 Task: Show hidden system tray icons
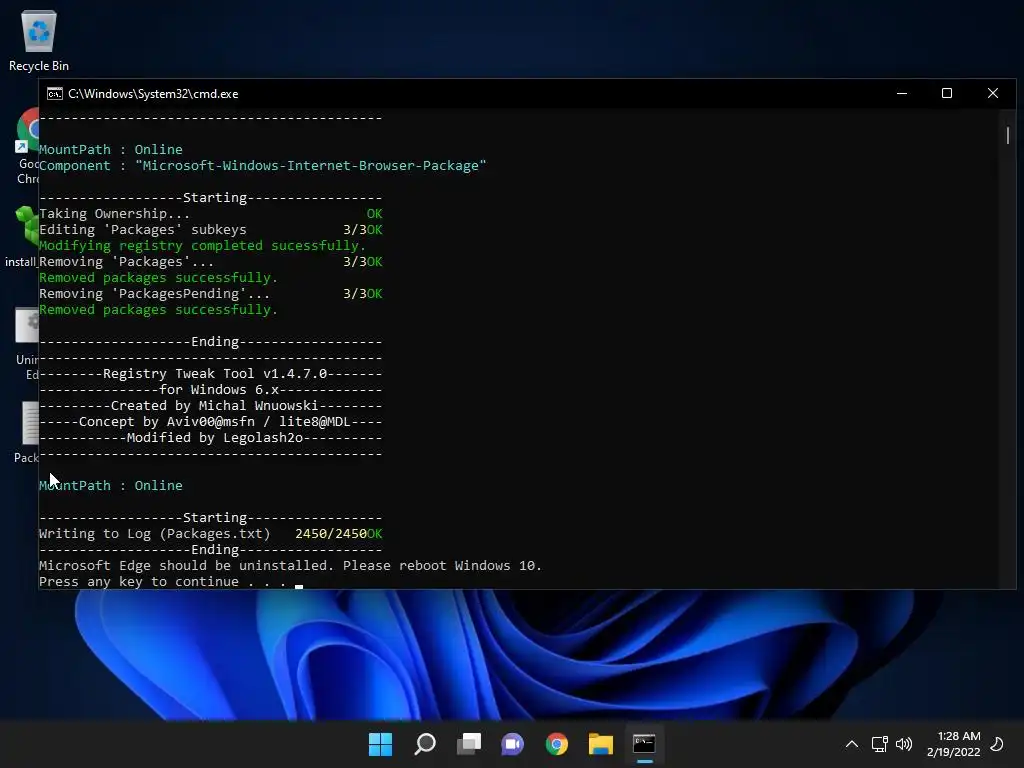tap(852, 744)
